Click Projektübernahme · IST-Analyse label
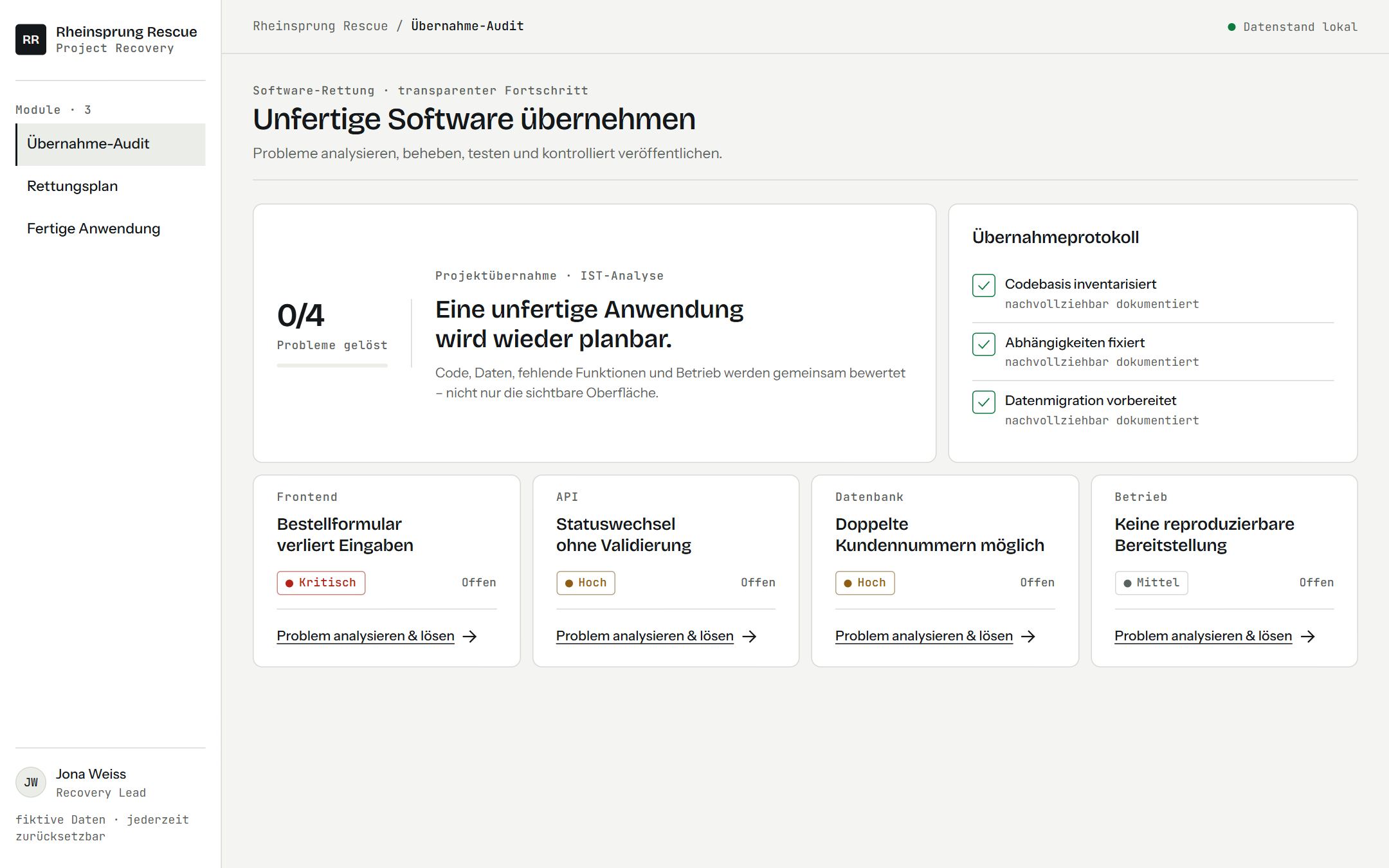Screen dimensions: 1389x868 pyautogui.click(x=549, y=276)
